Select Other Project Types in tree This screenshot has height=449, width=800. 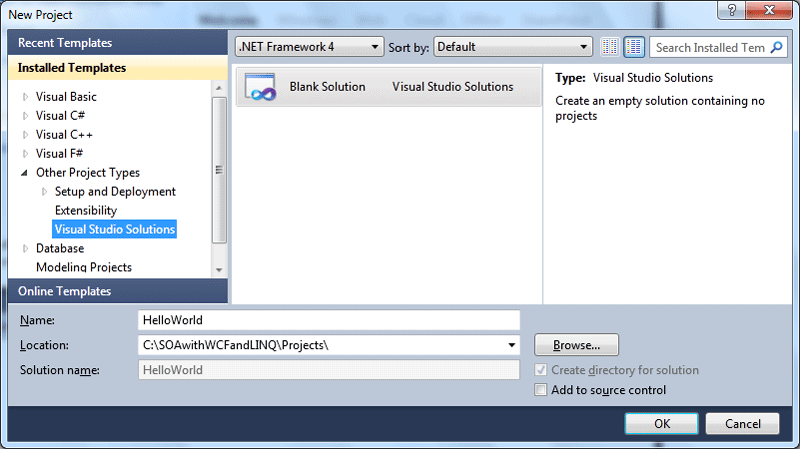pos(88,173)
